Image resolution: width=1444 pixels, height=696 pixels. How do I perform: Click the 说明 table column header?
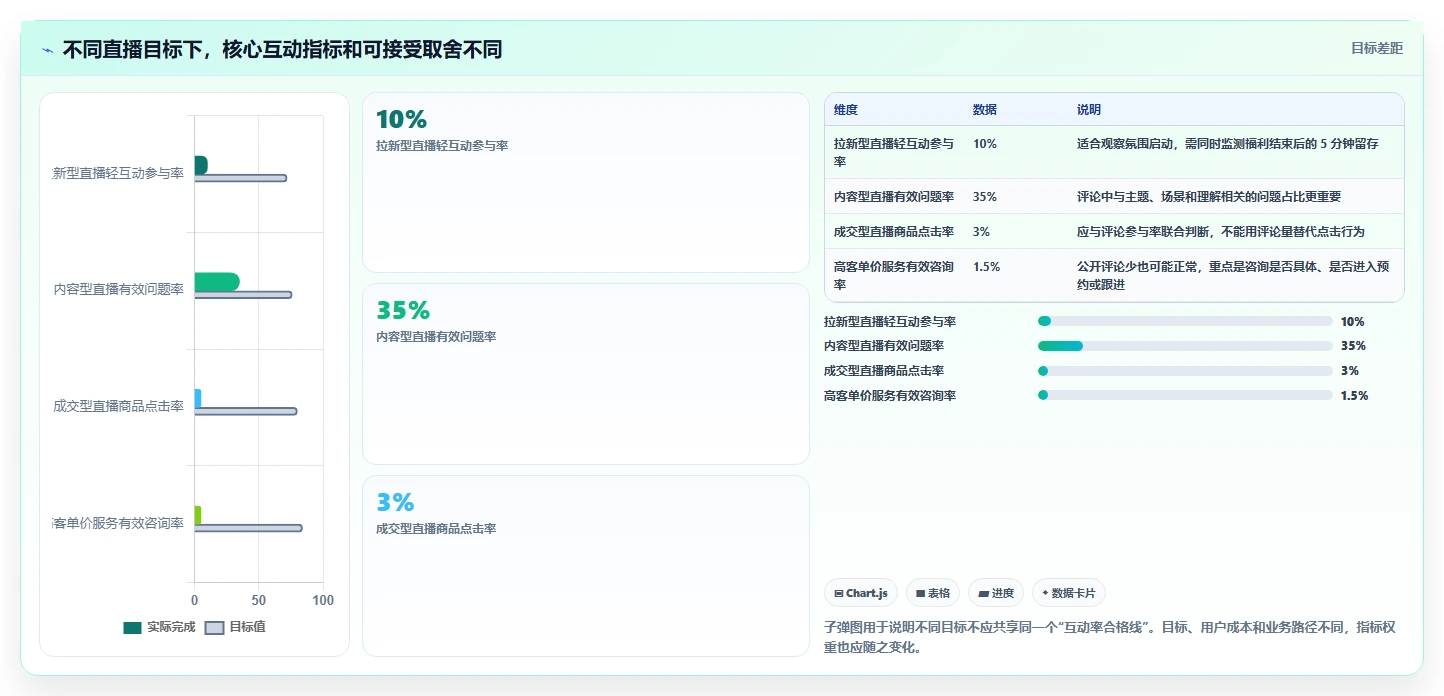point(1089,110)
